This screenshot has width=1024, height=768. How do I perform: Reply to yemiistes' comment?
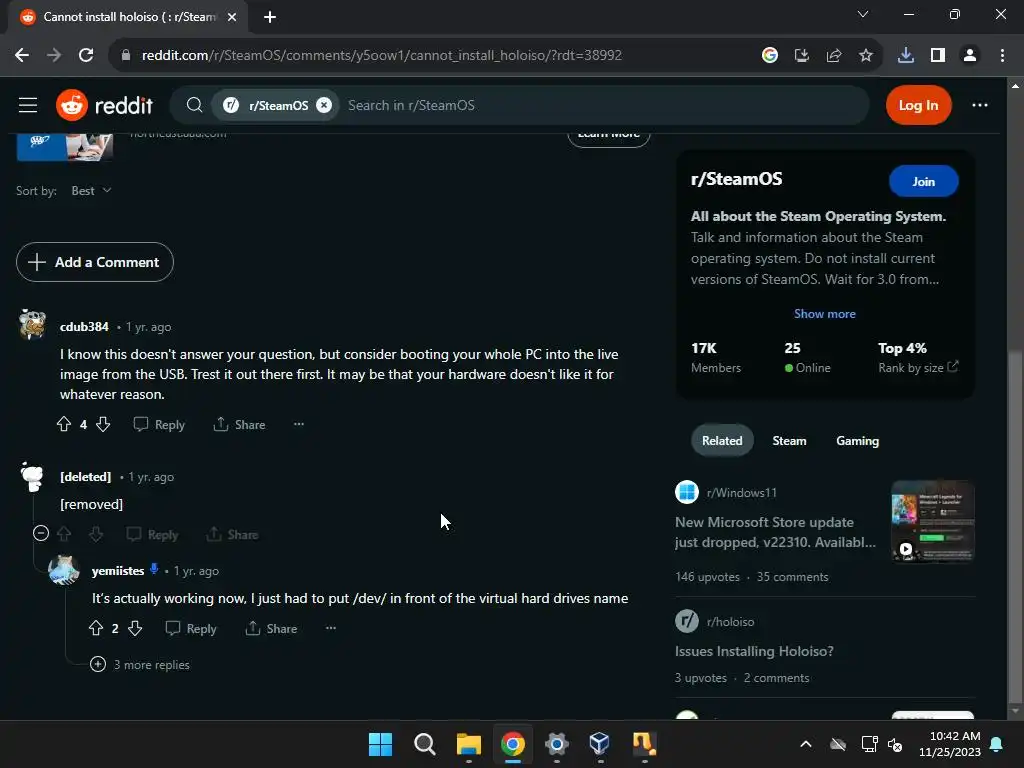pos(191,628)
